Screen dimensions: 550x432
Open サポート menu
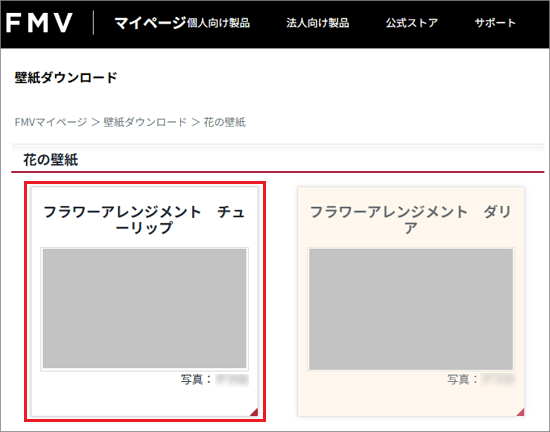(x=495, y=23)
